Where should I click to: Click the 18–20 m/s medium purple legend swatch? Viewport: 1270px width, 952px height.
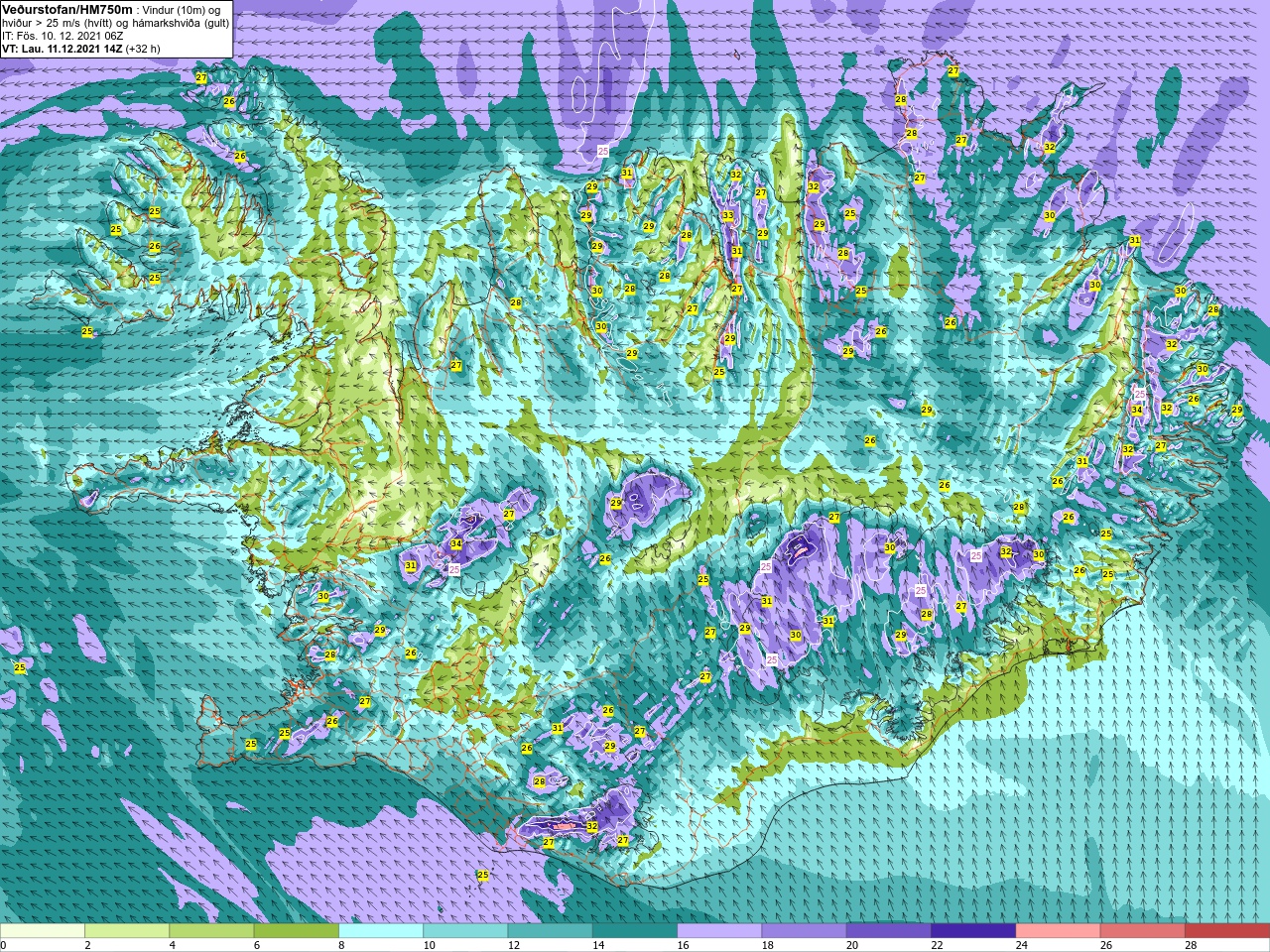tap(805, 931)
